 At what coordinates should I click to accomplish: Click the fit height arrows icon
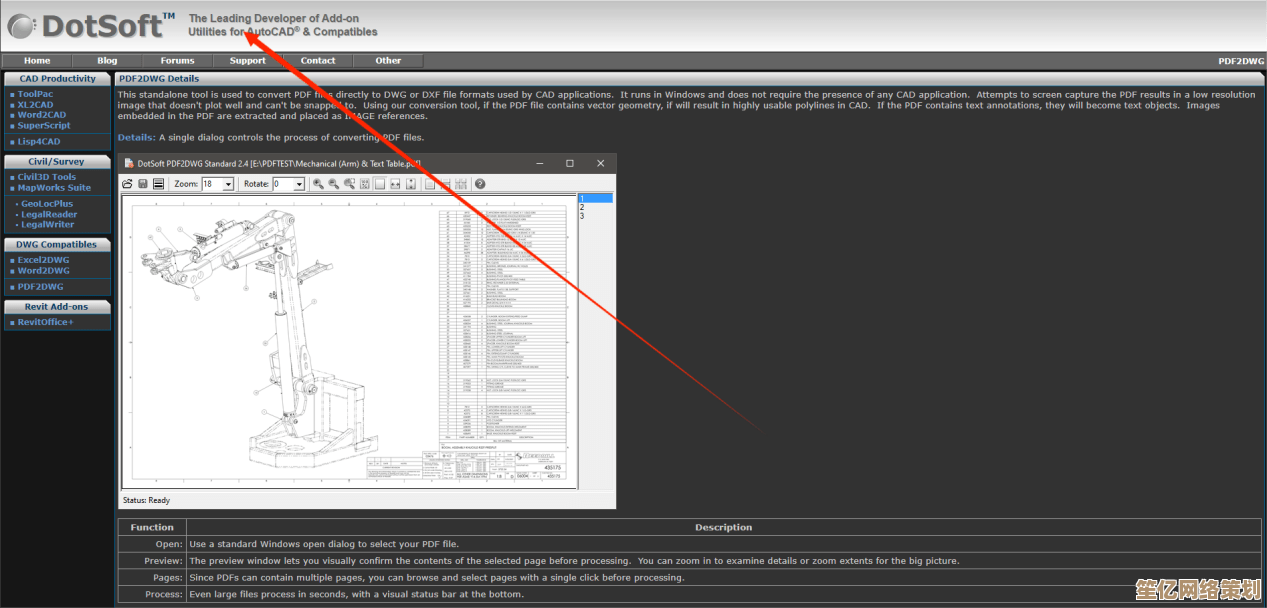click(x=412, y=184)
